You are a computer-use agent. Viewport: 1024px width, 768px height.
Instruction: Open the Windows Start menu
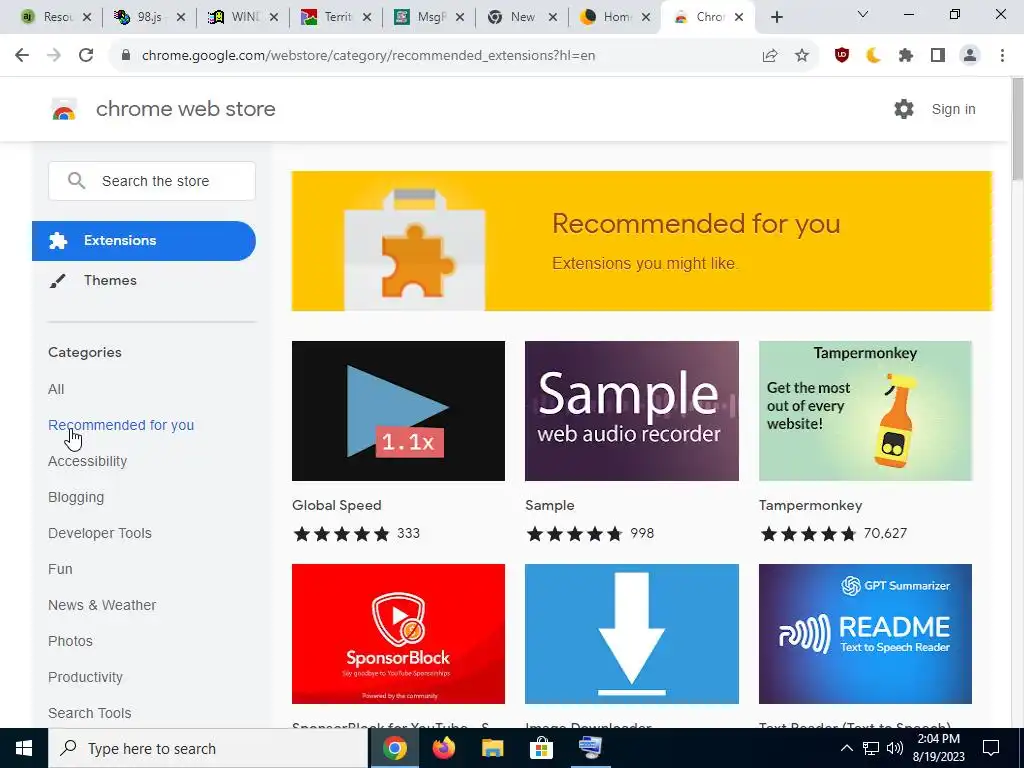(24, 748)
